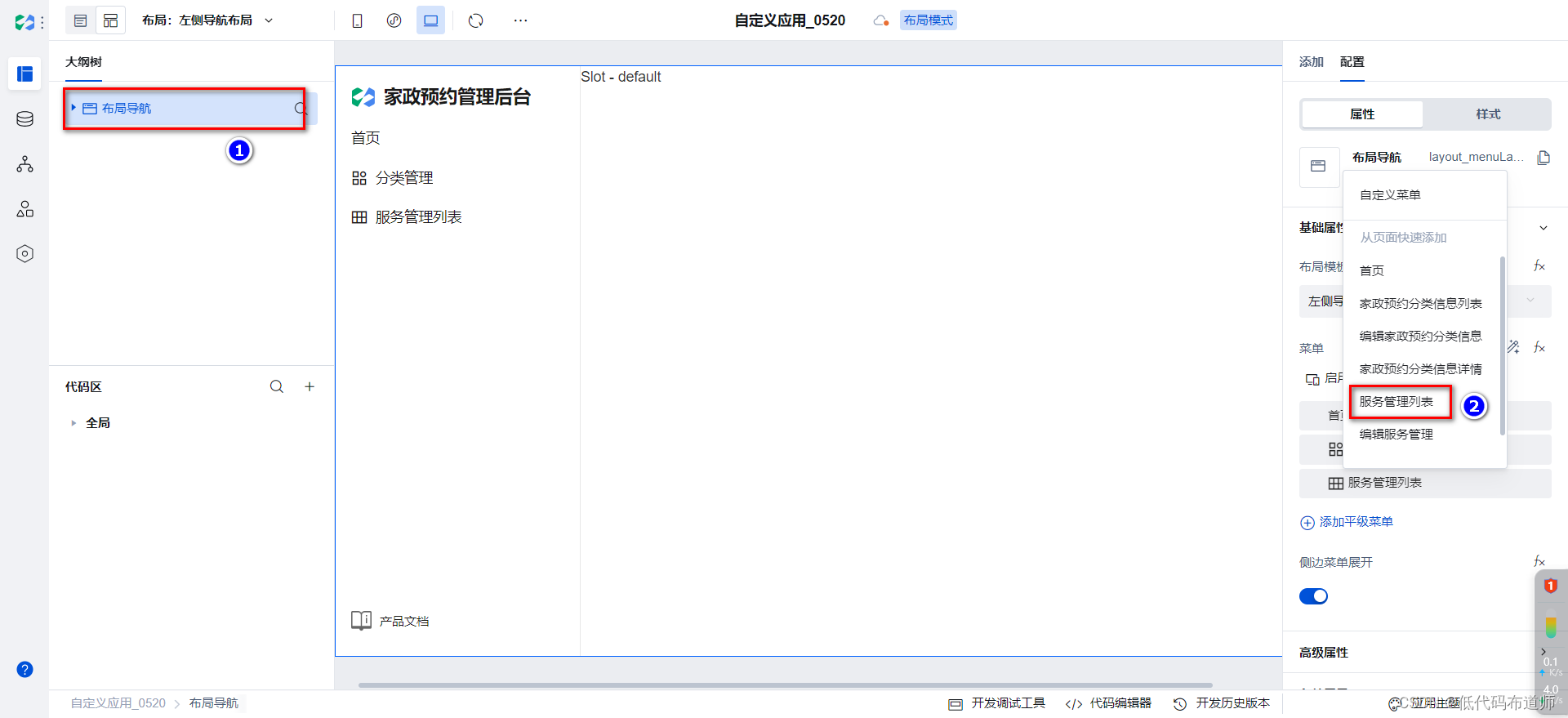Open the page view icon in top toolbar

80,20
